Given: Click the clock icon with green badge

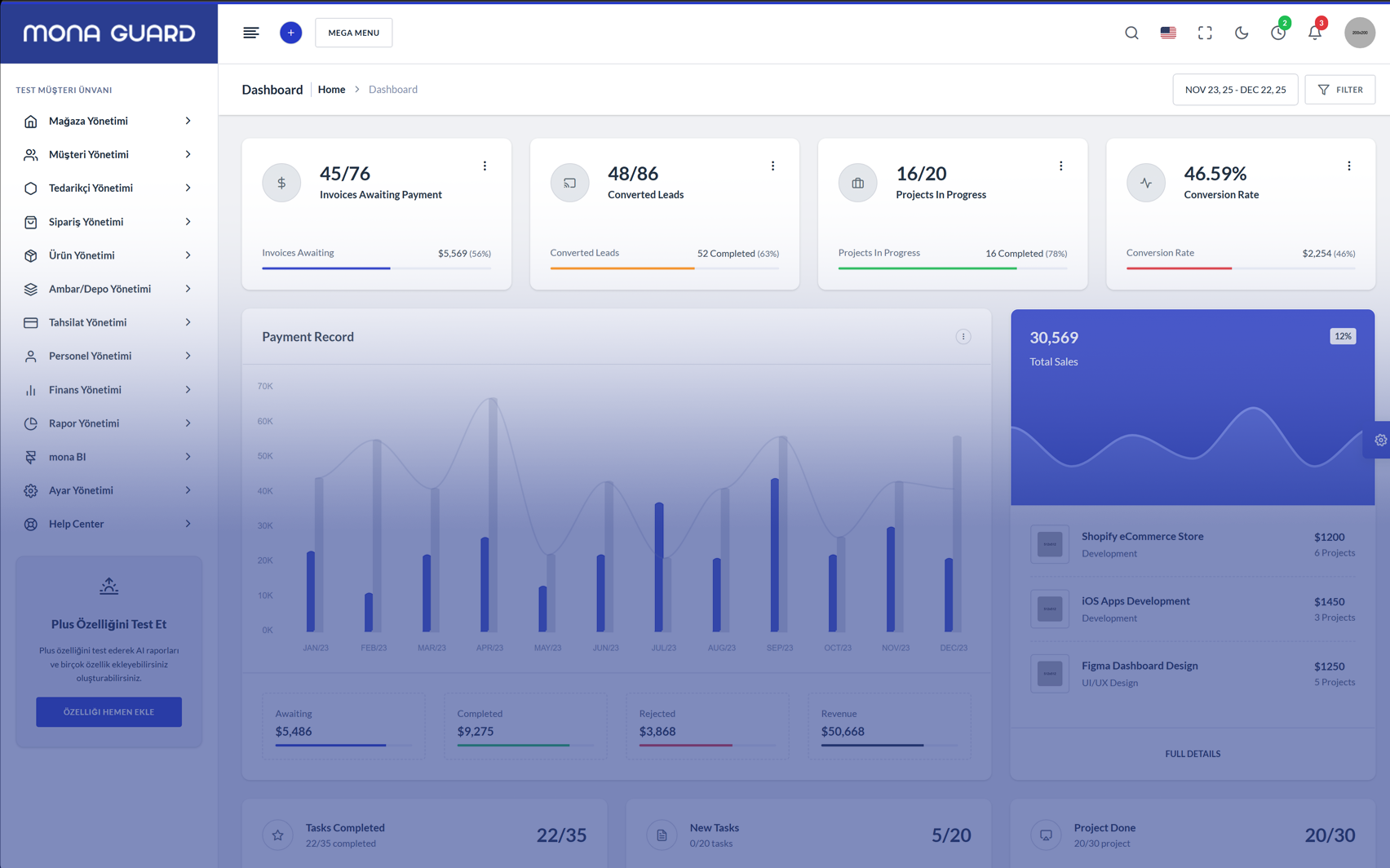Looking at the screenshot, I should [x=1277, y=33].
